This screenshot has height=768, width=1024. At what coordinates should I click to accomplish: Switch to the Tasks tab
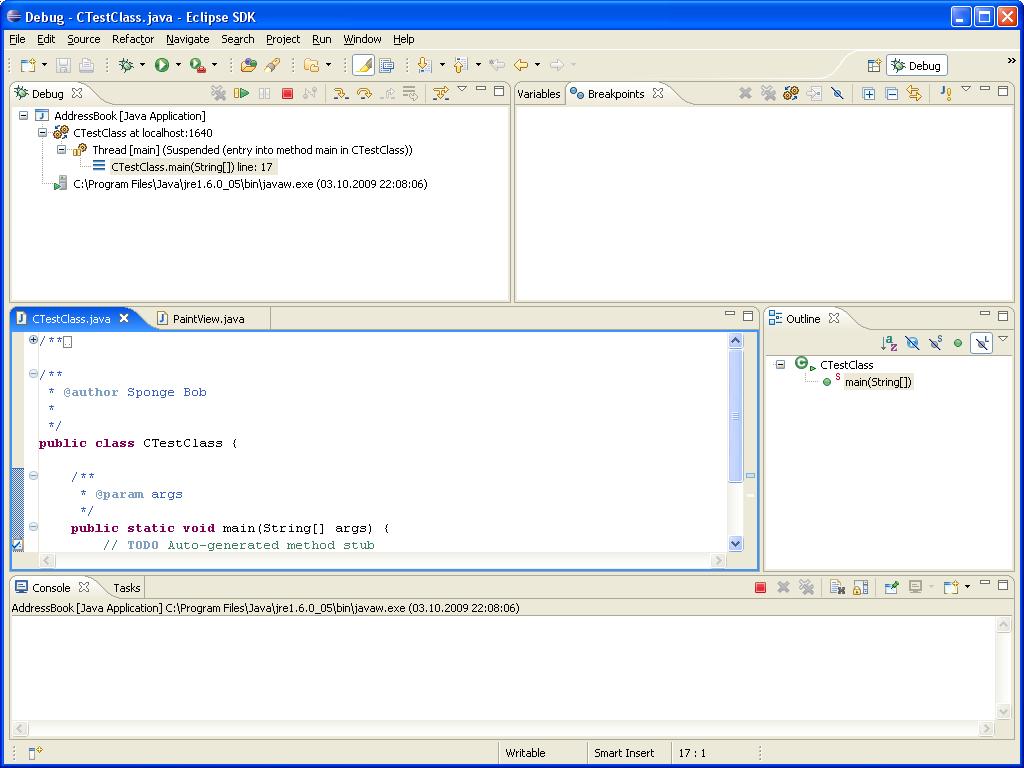point(127,588)
